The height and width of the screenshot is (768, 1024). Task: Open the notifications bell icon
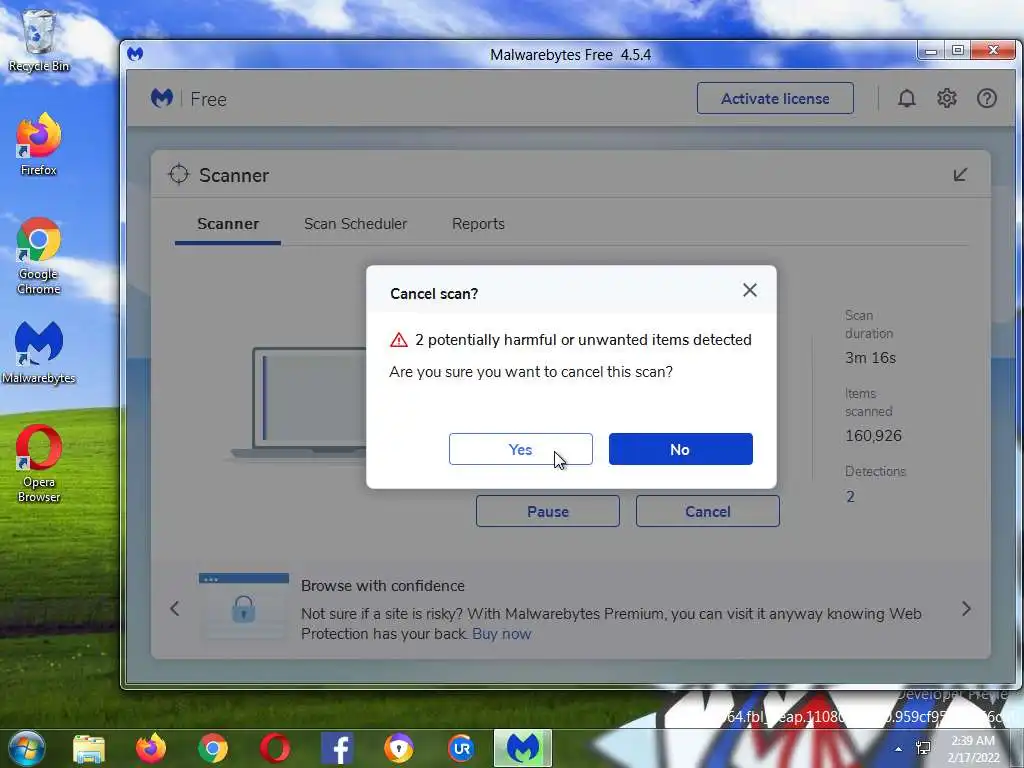(906, 99)
